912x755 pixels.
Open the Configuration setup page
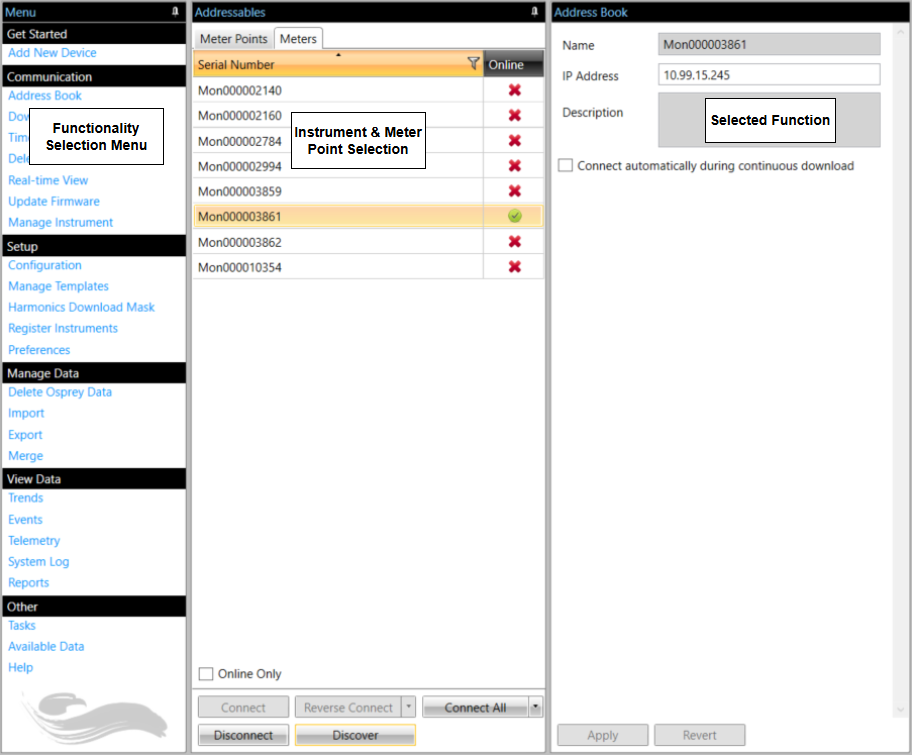pos(45,265)
